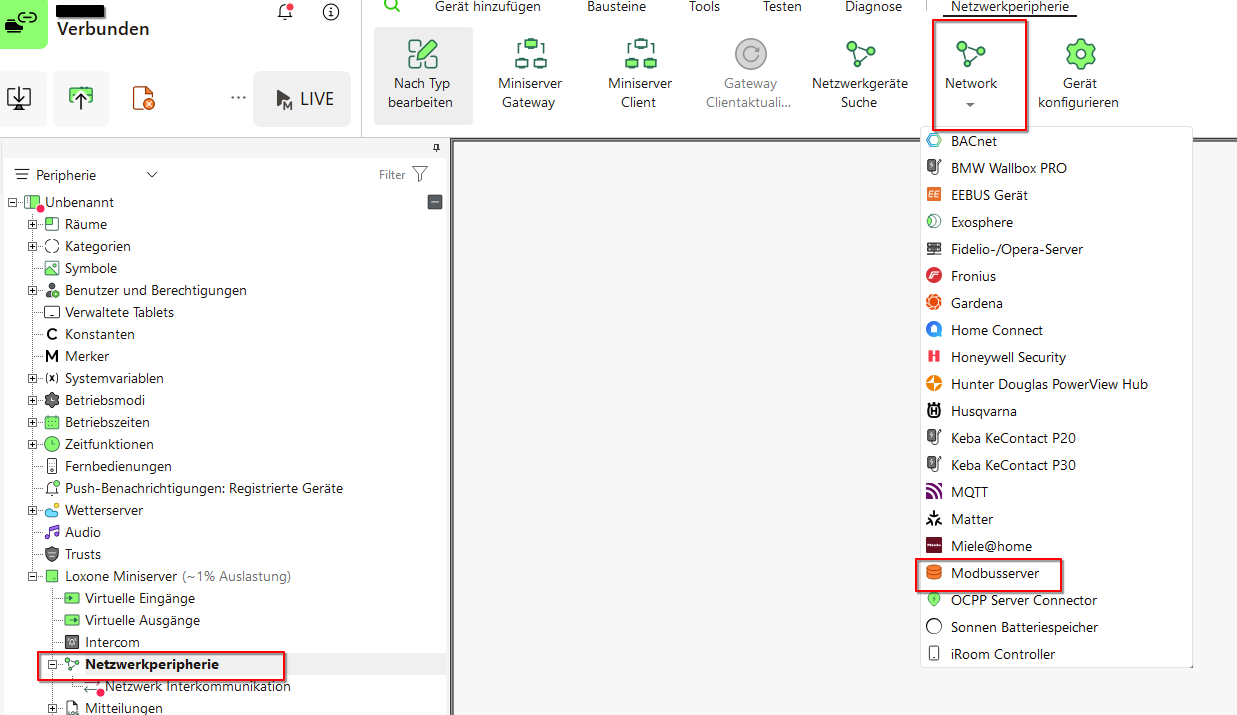Select Modbusserver from the list
1237x715 pixels.
[x=1056, y=573]
